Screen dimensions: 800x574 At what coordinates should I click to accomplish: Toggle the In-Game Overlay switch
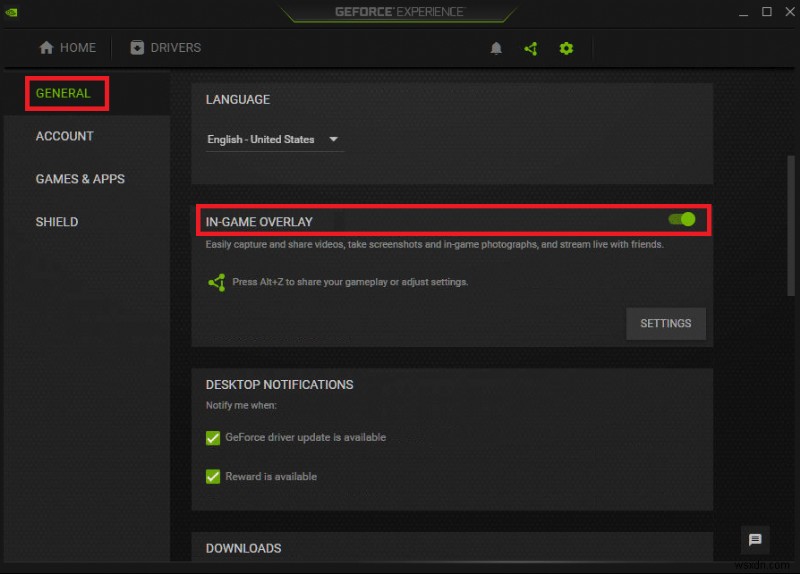pyautogui.click(x=682, y=219)
